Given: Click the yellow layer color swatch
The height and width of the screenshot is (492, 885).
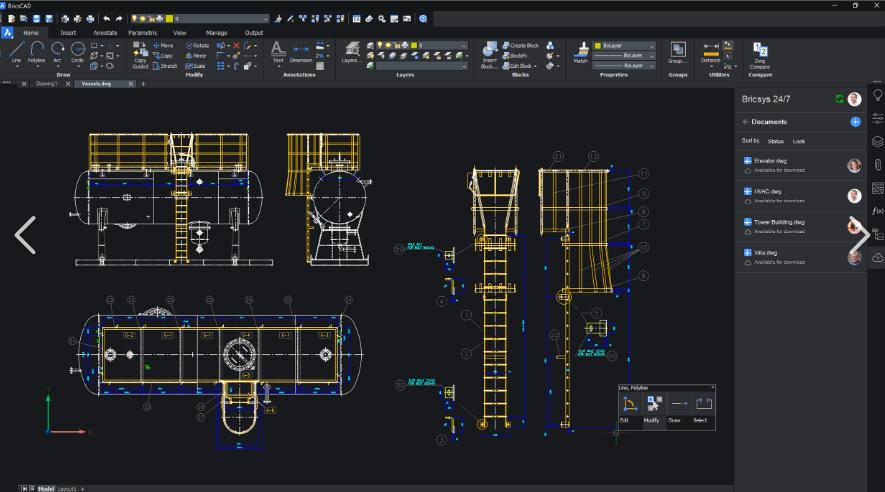Looking at the screenshot, I should point(170,18).
